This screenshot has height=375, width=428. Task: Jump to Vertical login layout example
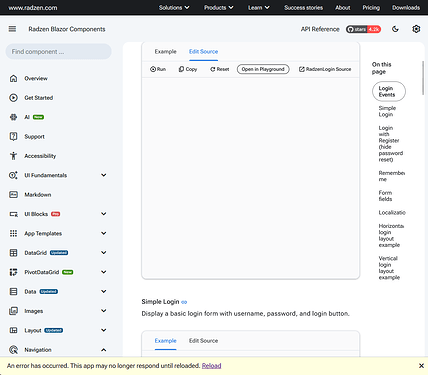tap(389, 268)
